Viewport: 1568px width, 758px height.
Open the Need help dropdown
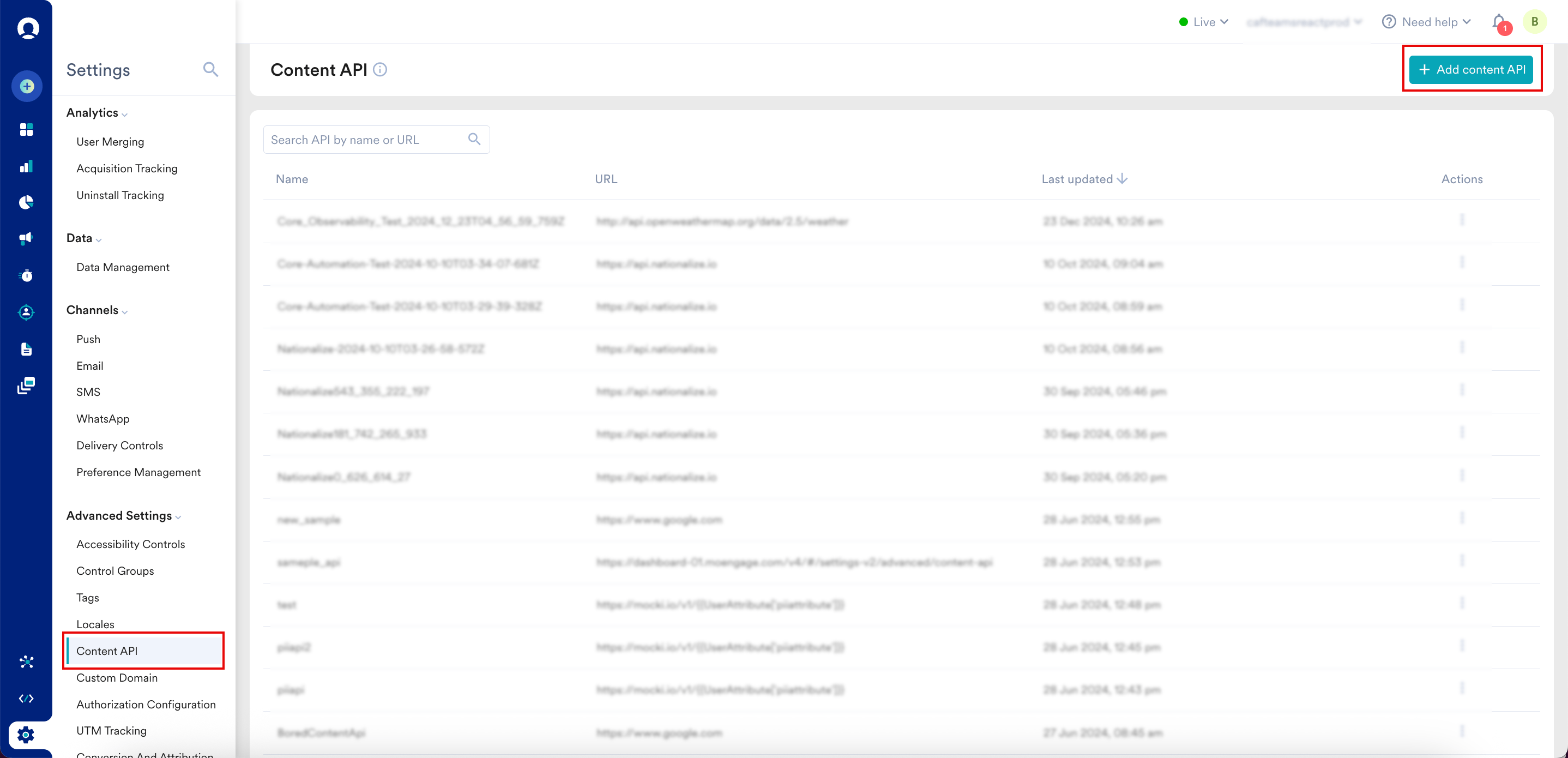(x=1426, y=22)
